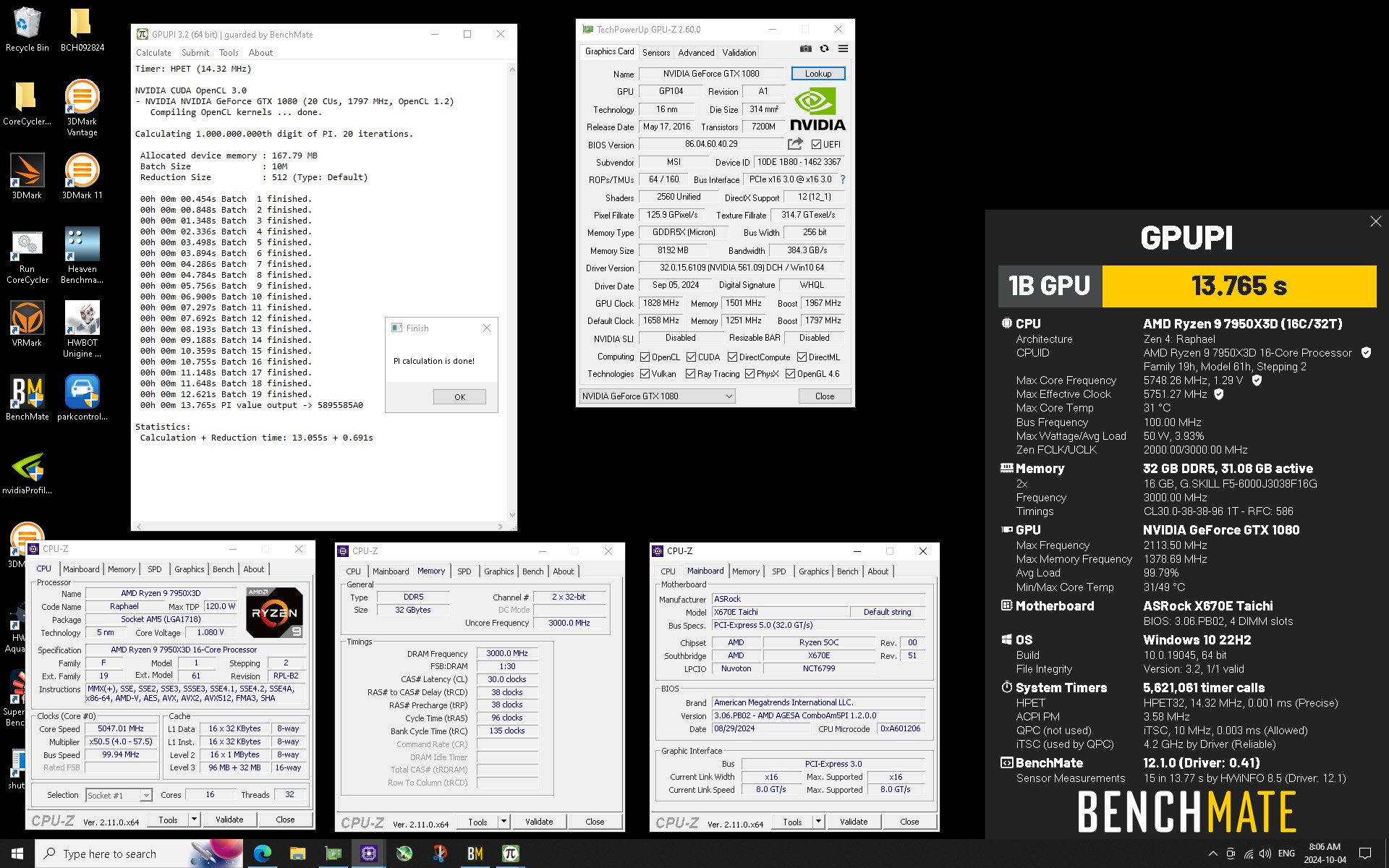Open the taskbar volume control
Image resolution: width=1389 pixels, height=868 pixels.
1265,854
